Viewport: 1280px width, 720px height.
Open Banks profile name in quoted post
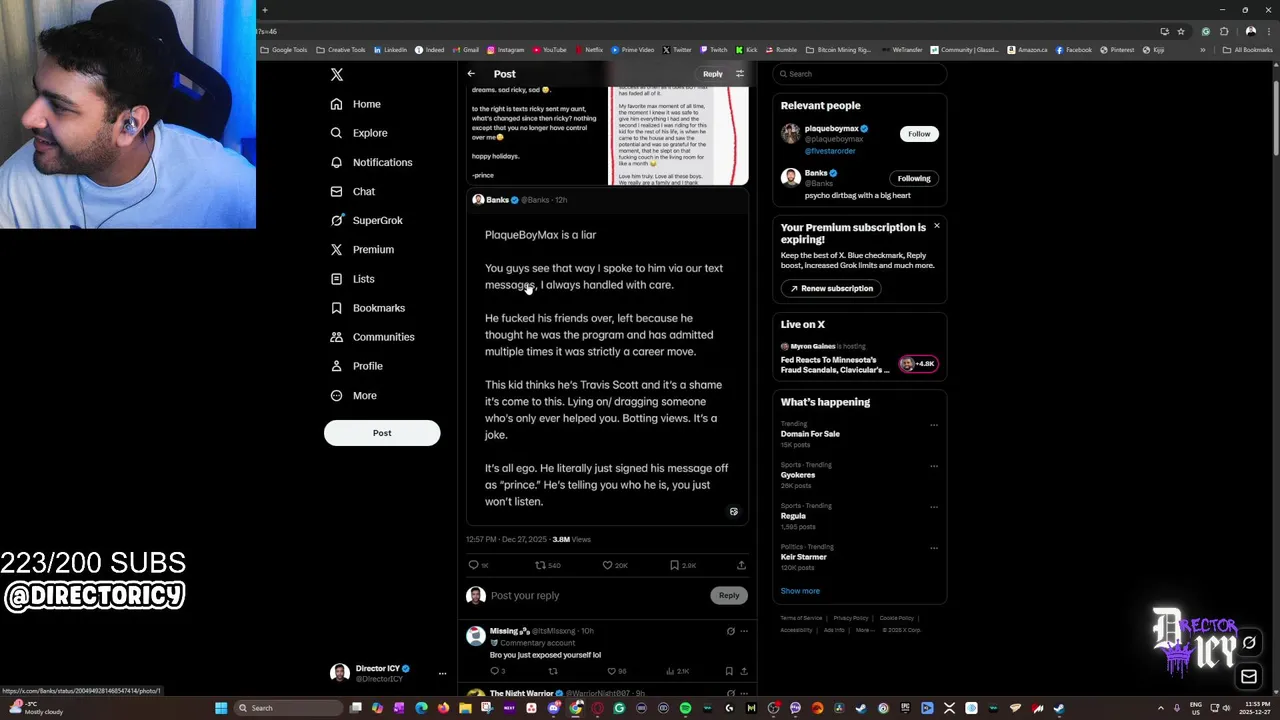coord(497,200)
